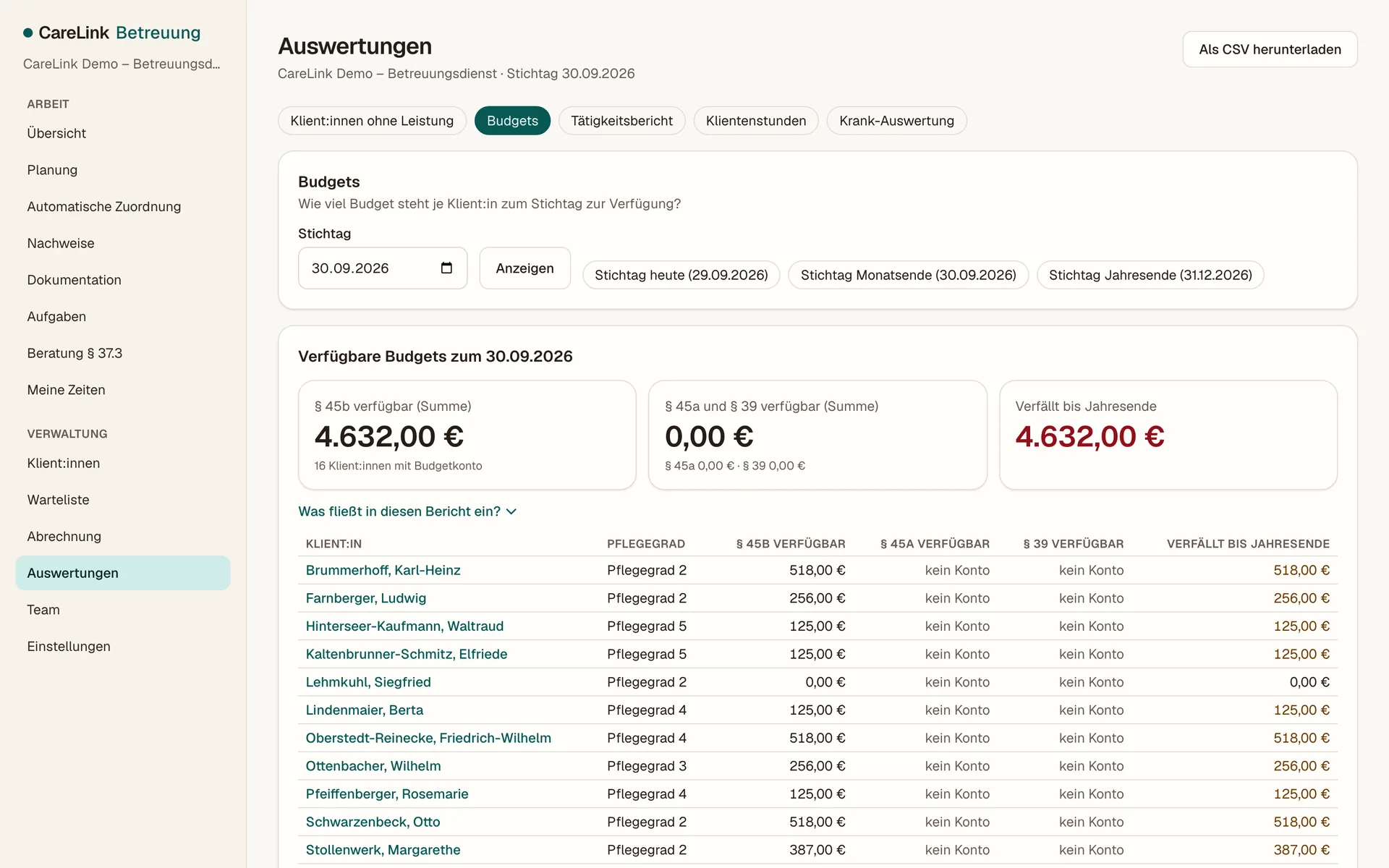This screenshot has width=1389, height=868.
Task: Select Auswertungen in the sidebar
Action: (123, 573)
